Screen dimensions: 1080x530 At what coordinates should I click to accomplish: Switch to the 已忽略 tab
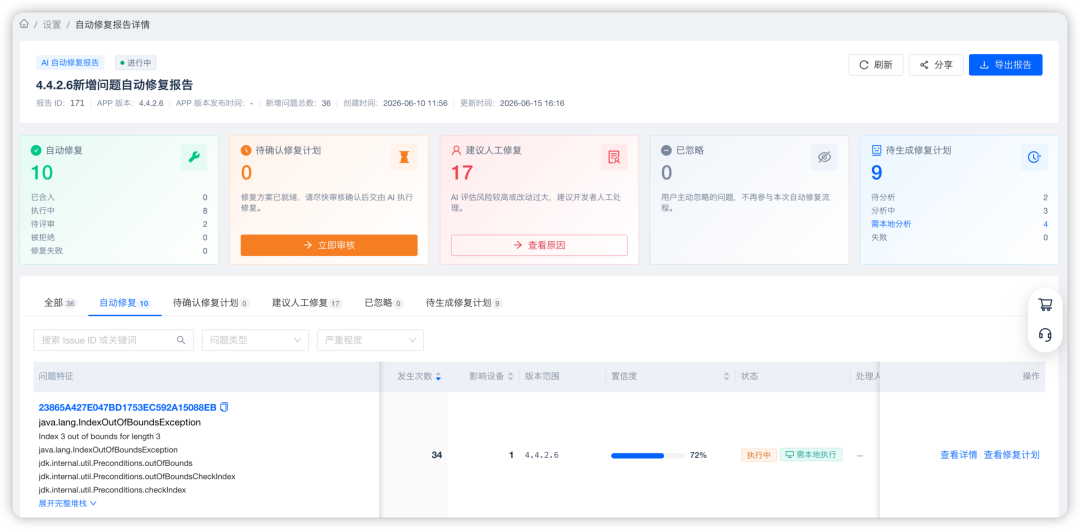coord(384,303)
